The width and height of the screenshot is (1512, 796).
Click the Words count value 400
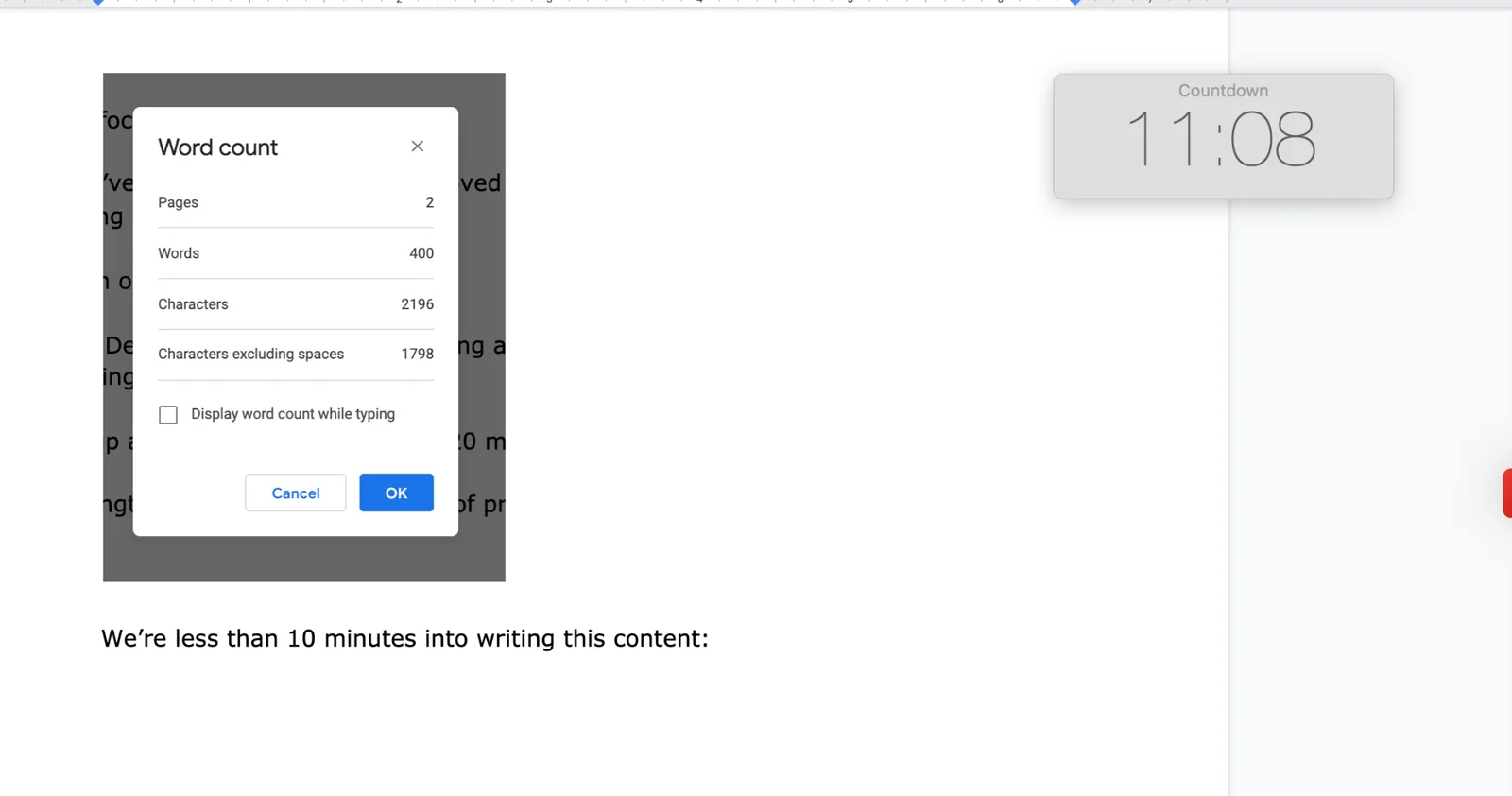[421, 253]
